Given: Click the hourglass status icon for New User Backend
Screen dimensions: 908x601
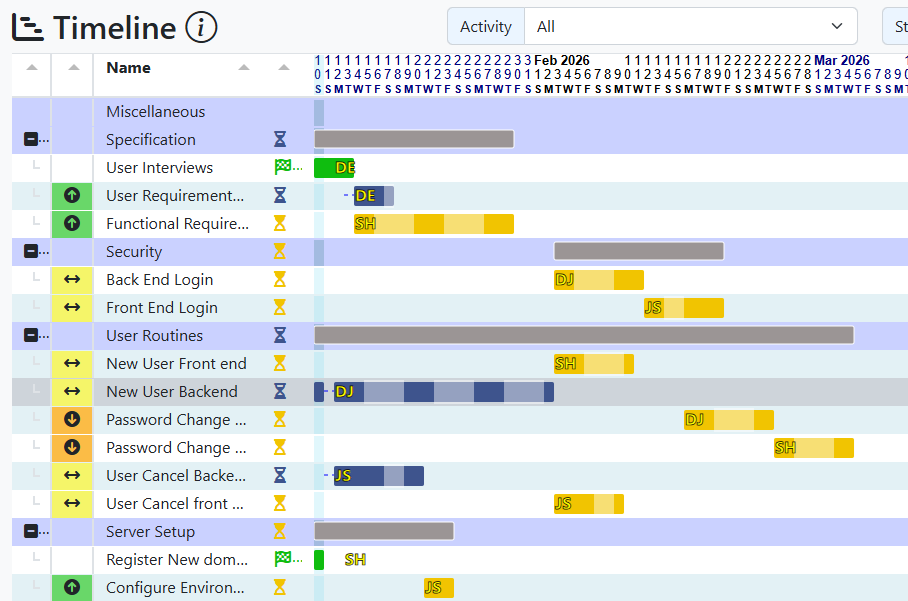Looking at the screenshot, I should point(280,392).
